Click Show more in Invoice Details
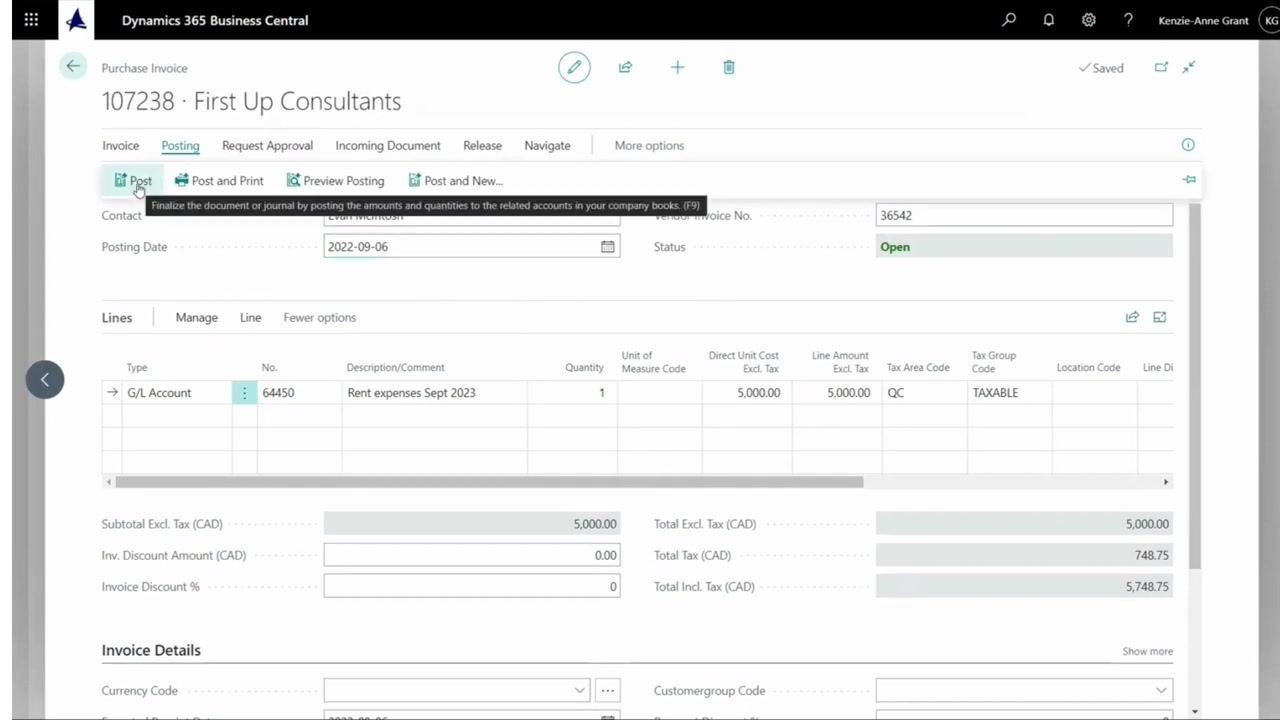Image resolution: width=1280 pixels, height=720 pixels. 1147,651
